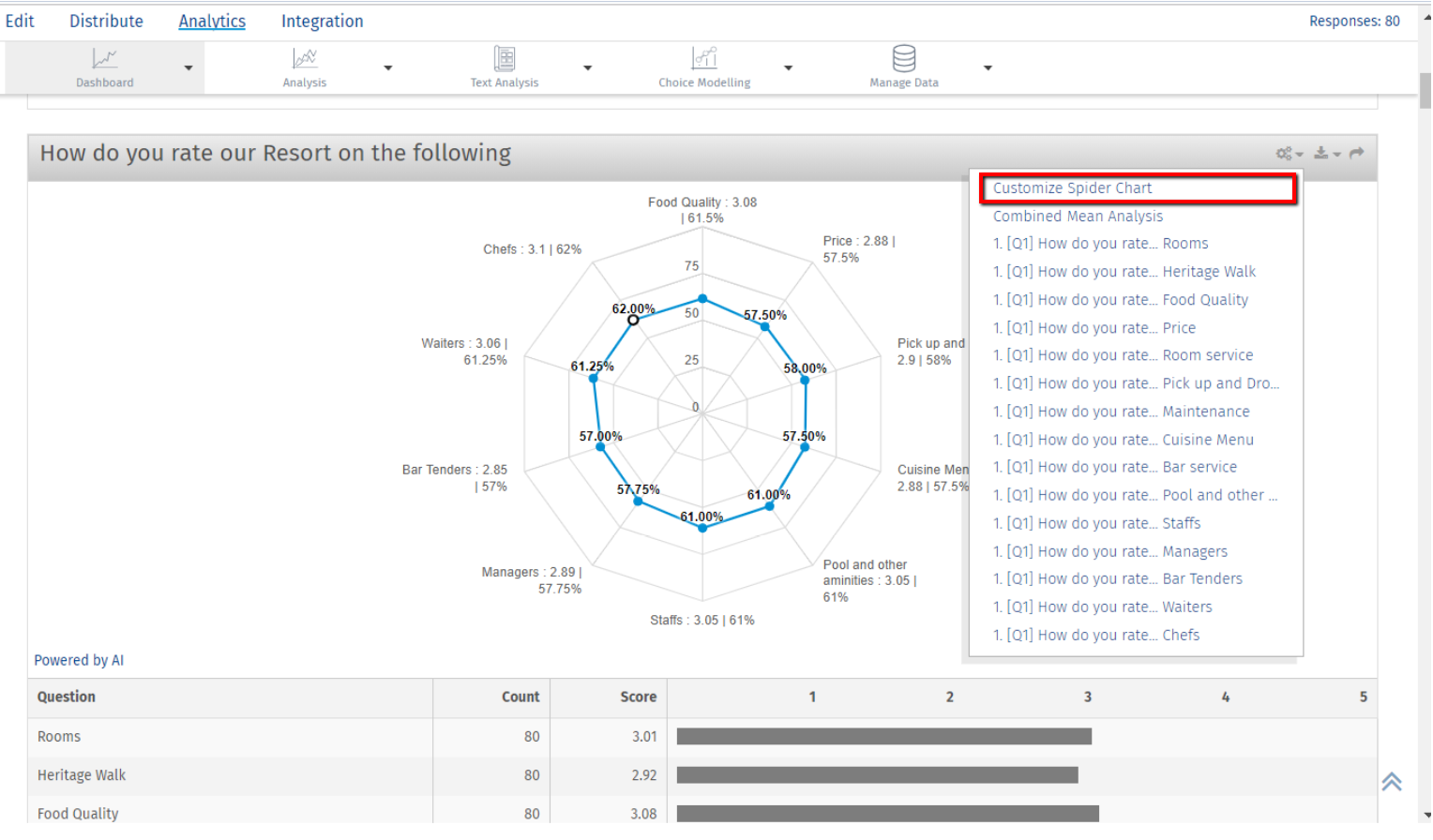Click the share arrow icon on the chart
This screenshot has width=1433, height=840.
click(1356, 153)
